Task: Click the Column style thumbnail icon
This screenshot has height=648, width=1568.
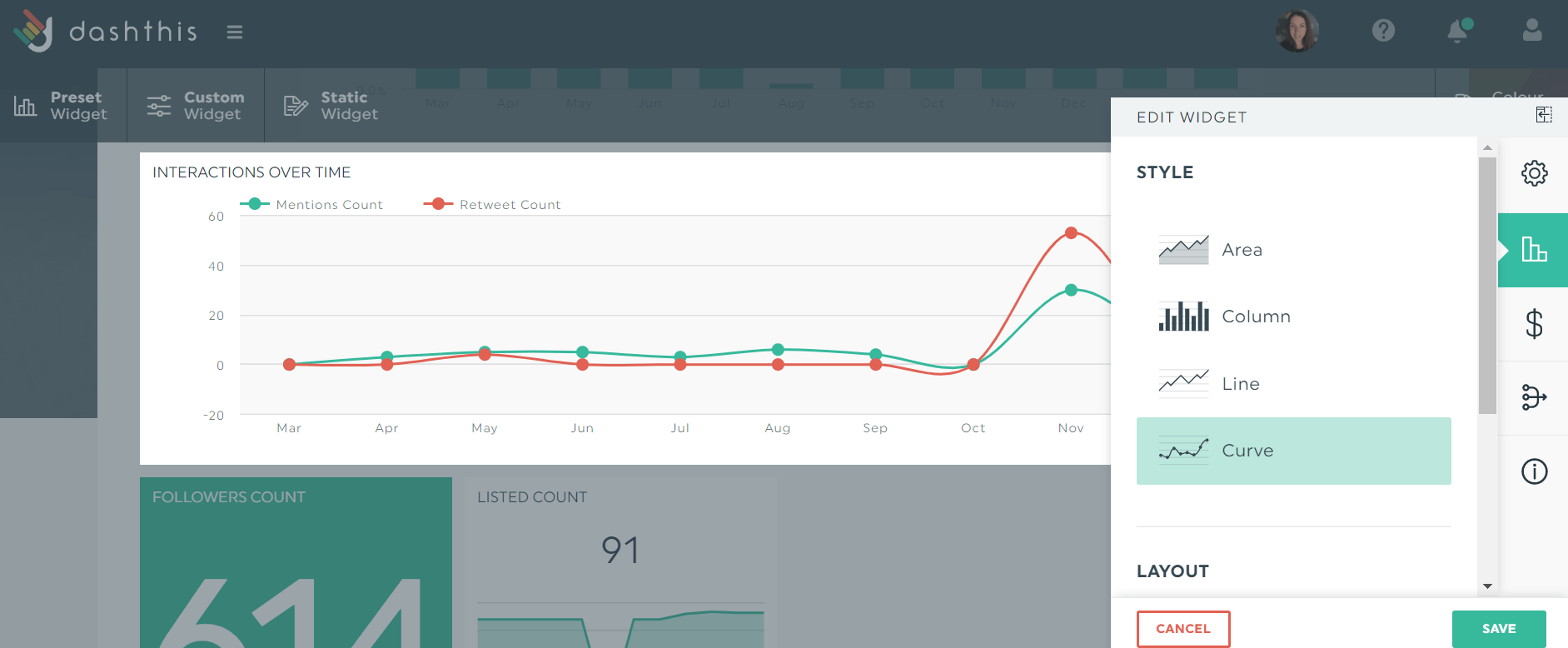Action: pos(1183,317)
